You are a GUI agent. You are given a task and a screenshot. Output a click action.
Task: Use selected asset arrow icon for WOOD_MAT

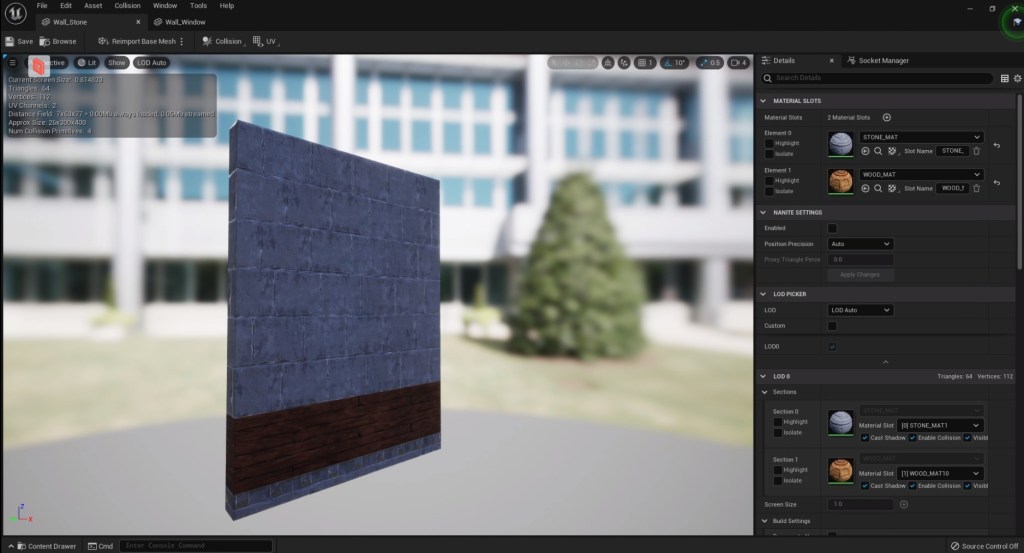(x=865, y=188)
